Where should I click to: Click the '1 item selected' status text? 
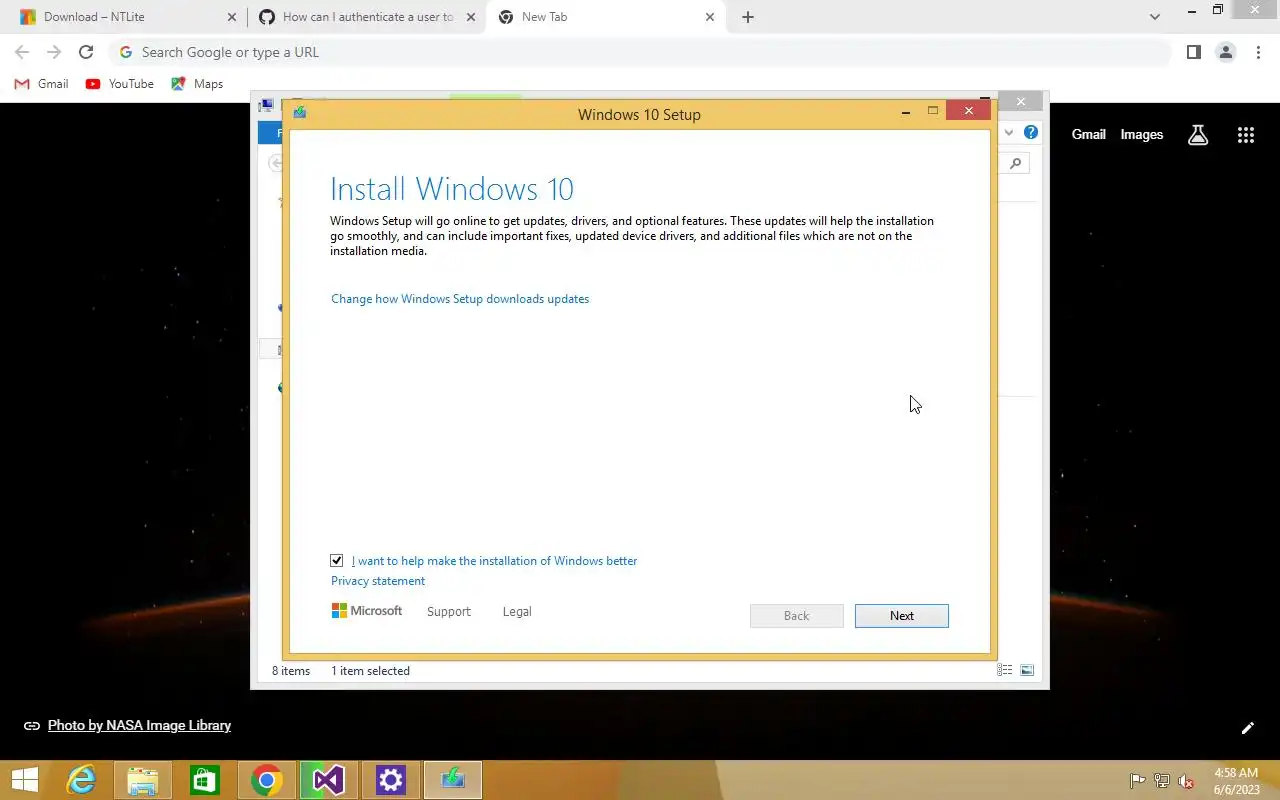[370, 671]
